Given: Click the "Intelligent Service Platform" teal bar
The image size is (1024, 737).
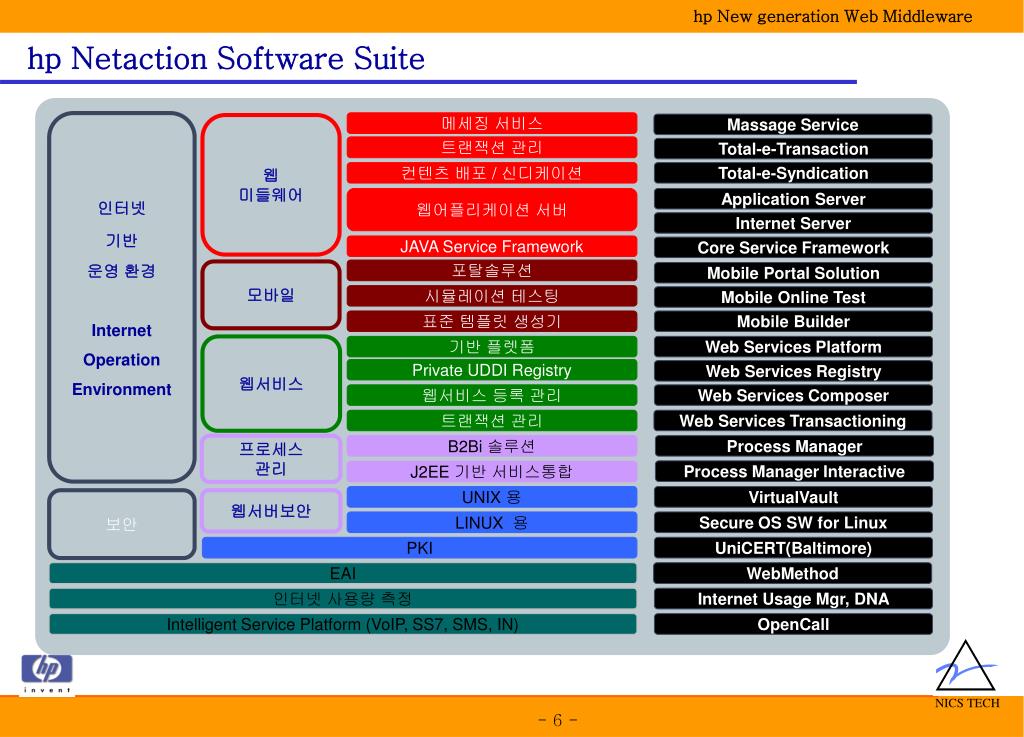Looking at the screenshot, I should (x=343, y=624).
